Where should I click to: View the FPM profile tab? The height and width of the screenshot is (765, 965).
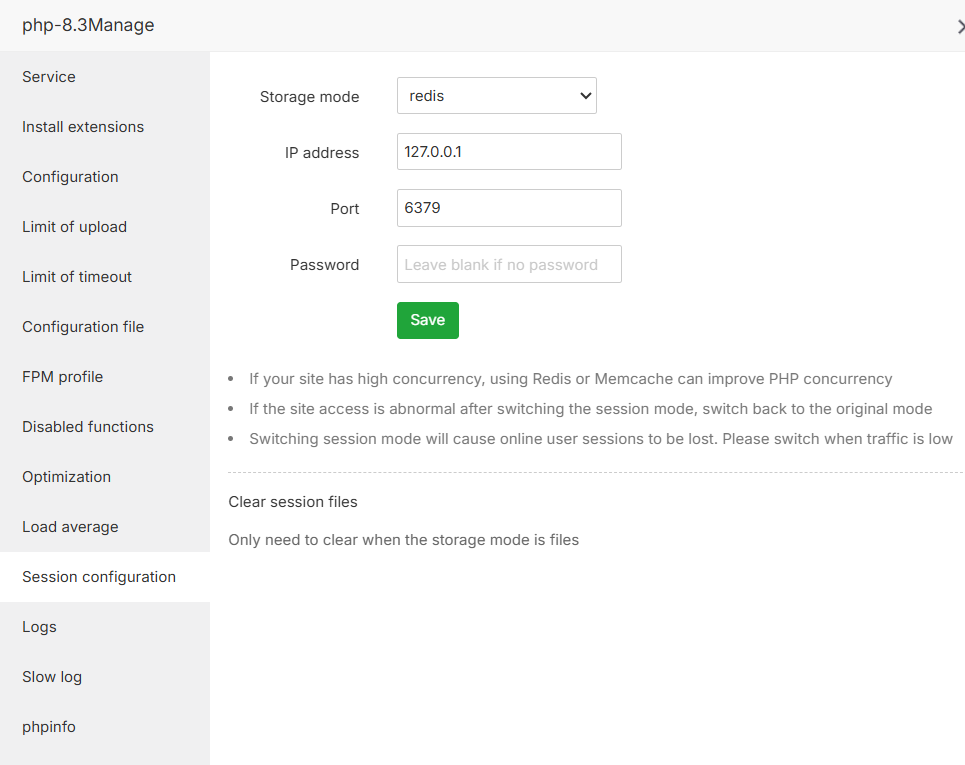pyautogui.click(x=62, y=377)
